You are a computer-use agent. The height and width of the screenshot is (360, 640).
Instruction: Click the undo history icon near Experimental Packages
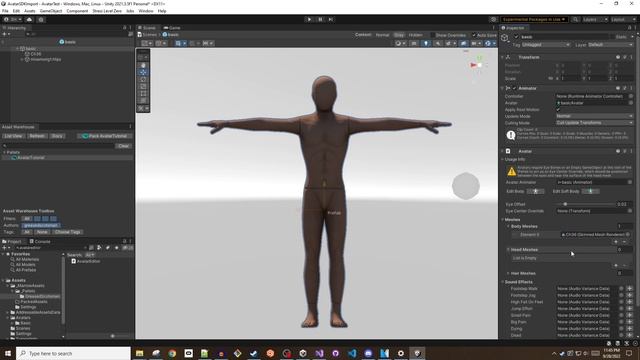coord(493,19)
